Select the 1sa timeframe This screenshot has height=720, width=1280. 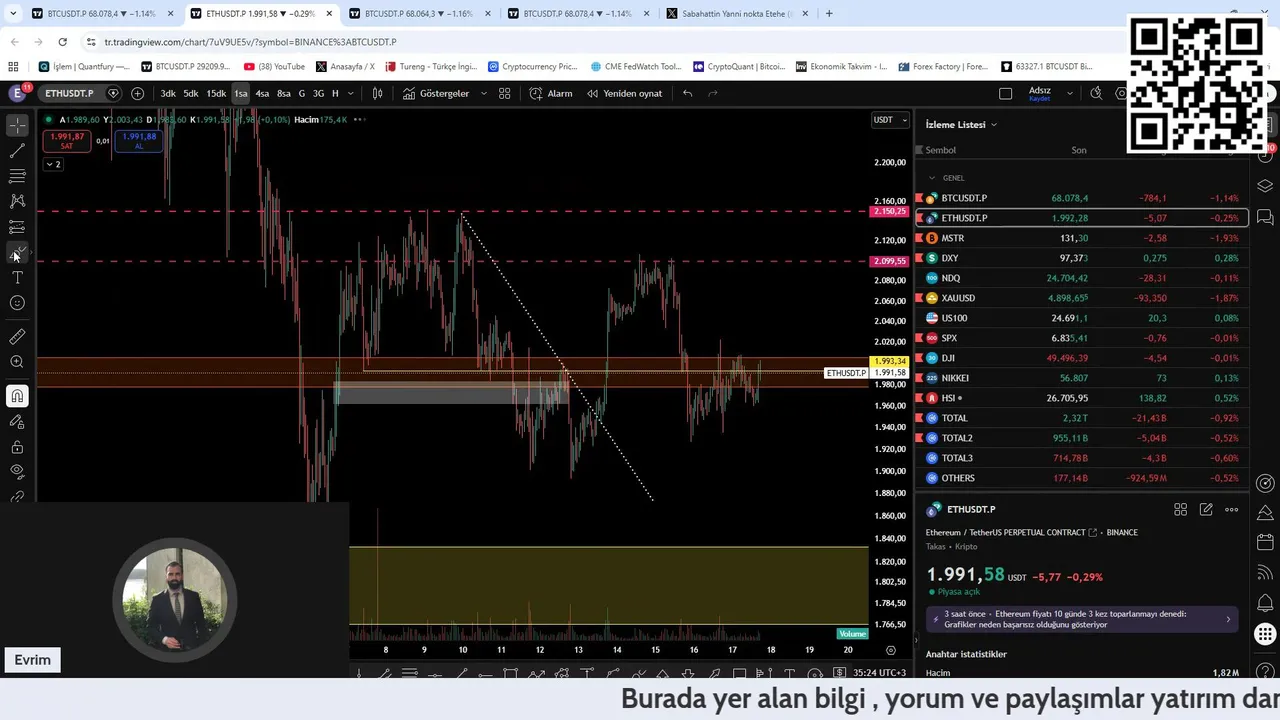(241, 93)
